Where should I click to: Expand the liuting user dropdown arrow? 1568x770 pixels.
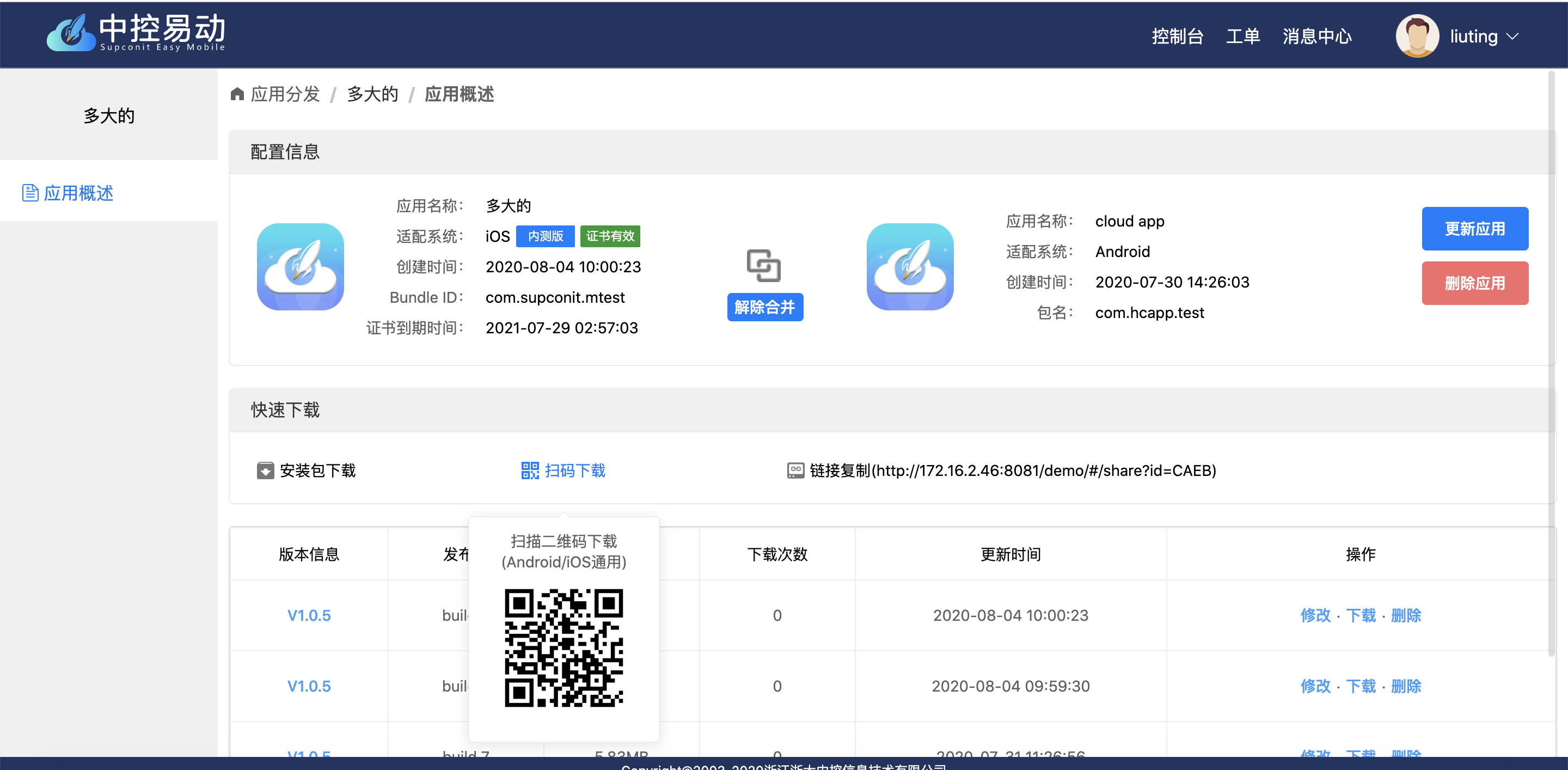1512,36
